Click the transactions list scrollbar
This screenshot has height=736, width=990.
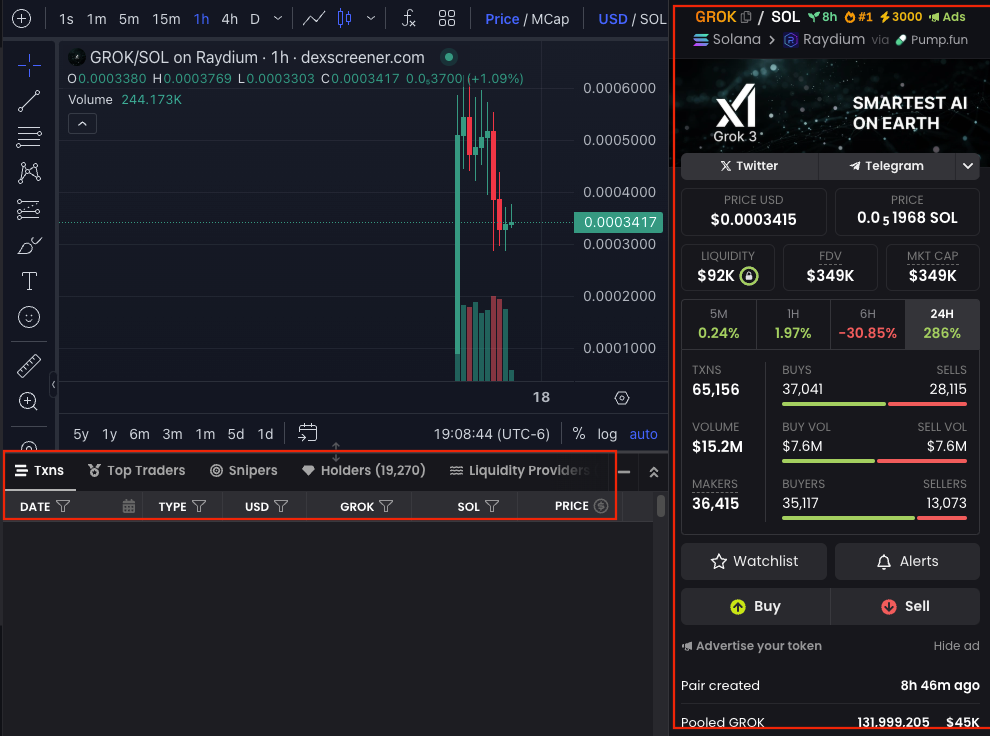click(660, 506)
